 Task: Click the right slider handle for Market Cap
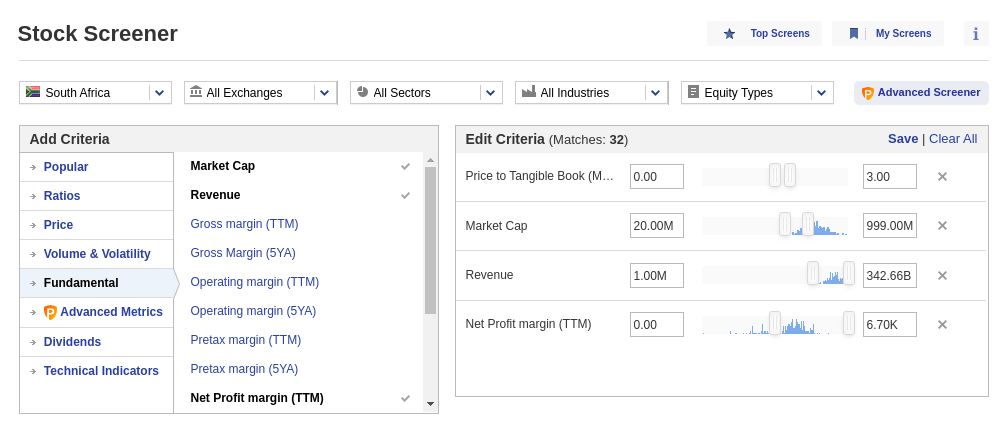click(808, 224)
